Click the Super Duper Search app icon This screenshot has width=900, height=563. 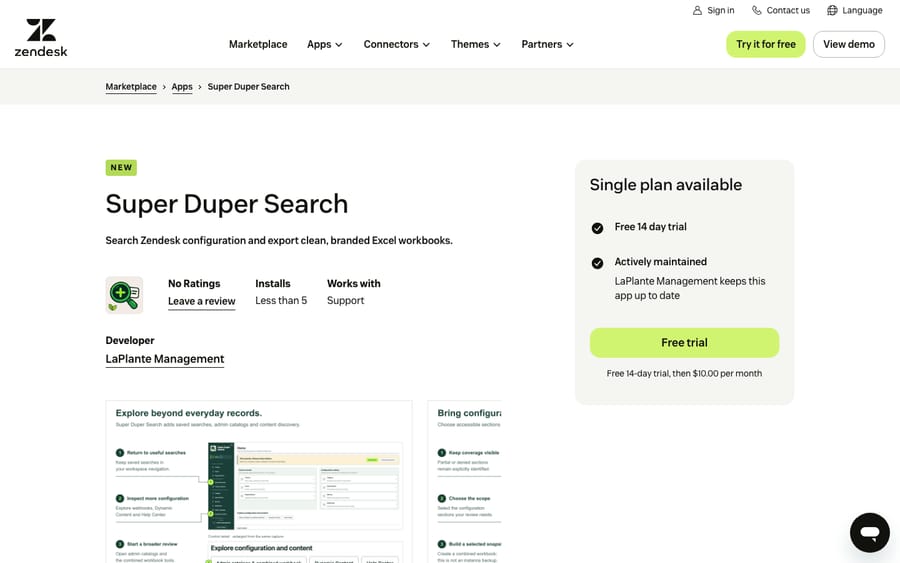(124, 295)
